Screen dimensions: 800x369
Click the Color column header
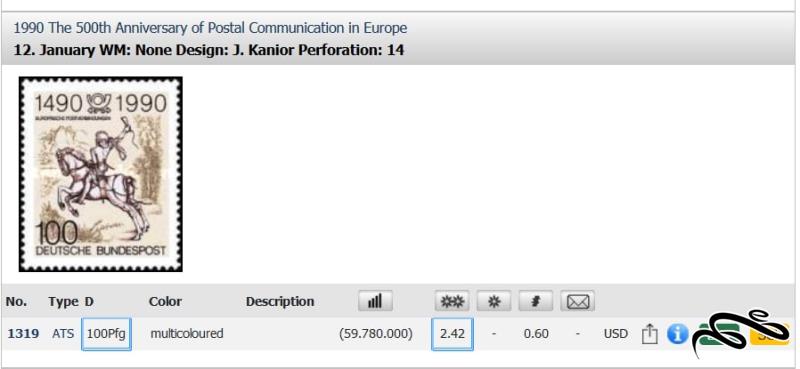[x=165, y=302]
